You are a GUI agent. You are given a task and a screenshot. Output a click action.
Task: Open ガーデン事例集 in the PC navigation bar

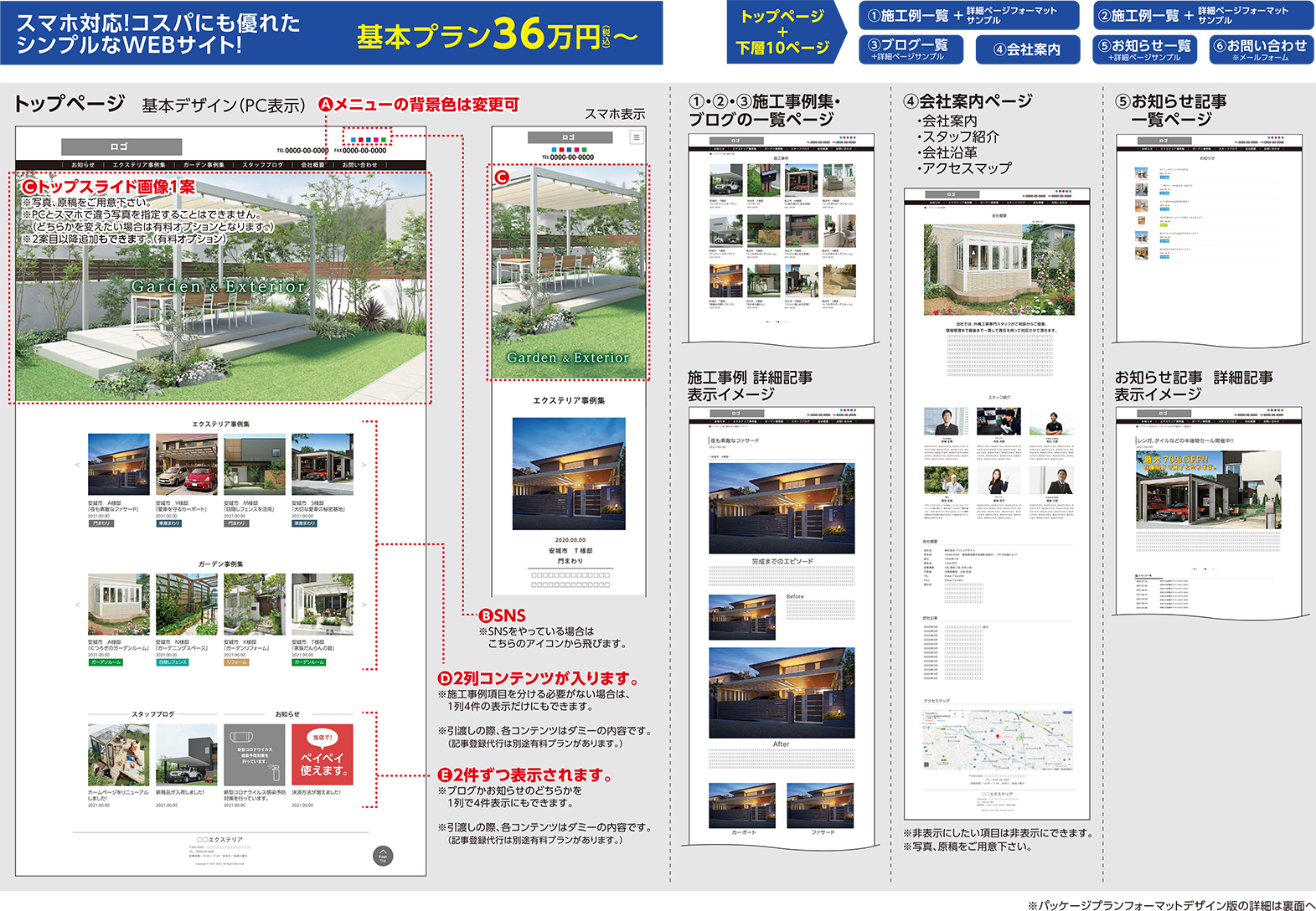pos(204,165)
